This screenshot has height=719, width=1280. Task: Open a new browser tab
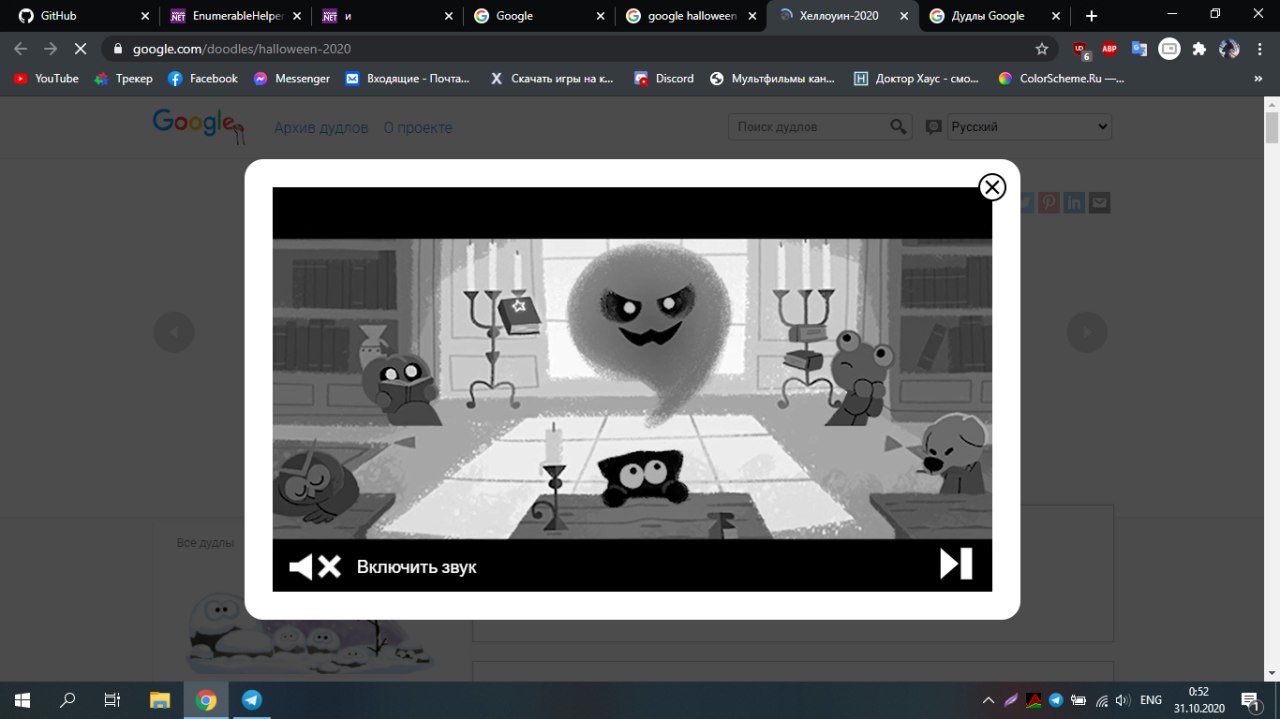pos(1091,16)
